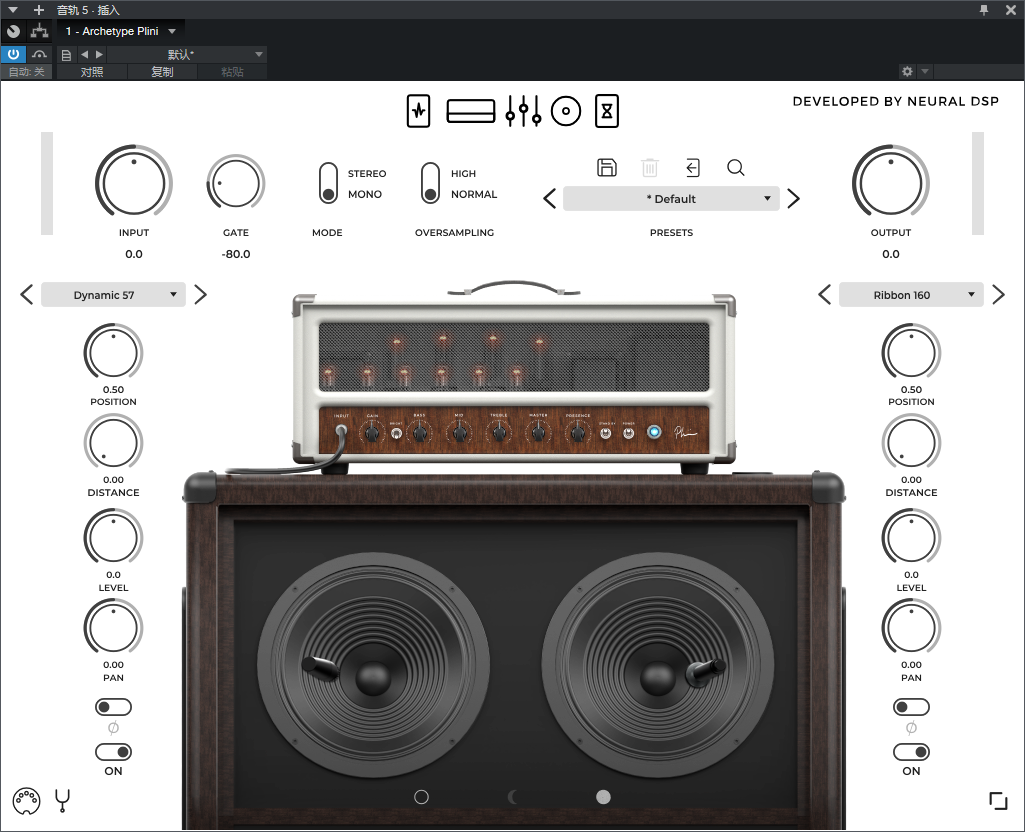The height and width of the screenshot is (832, 1025).
Task: Click the DEVELOPED BY NEURAL DSP text
Action: pyautogui.click(x=896, y=101)
